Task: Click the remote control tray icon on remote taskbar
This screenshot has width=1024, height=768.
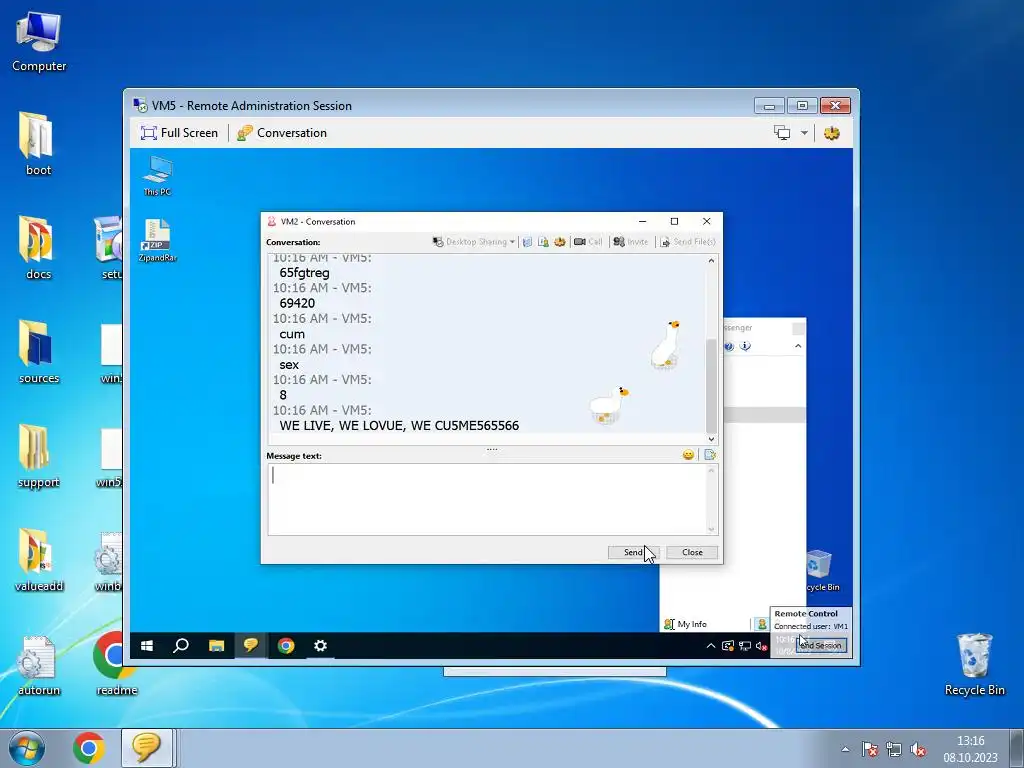Action: point(728,646)
